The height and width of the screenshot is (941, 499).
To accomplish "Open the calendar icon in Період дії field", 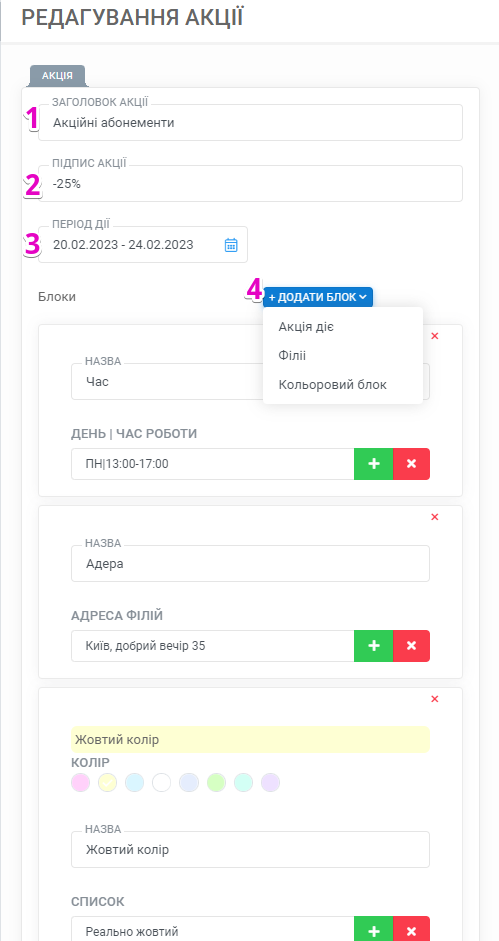I will point(231,245).
